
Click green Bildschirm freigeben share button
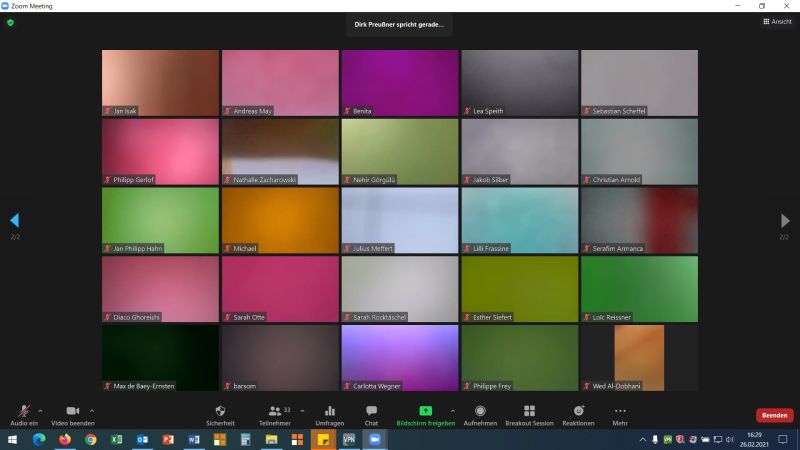[x=425, y=414]
